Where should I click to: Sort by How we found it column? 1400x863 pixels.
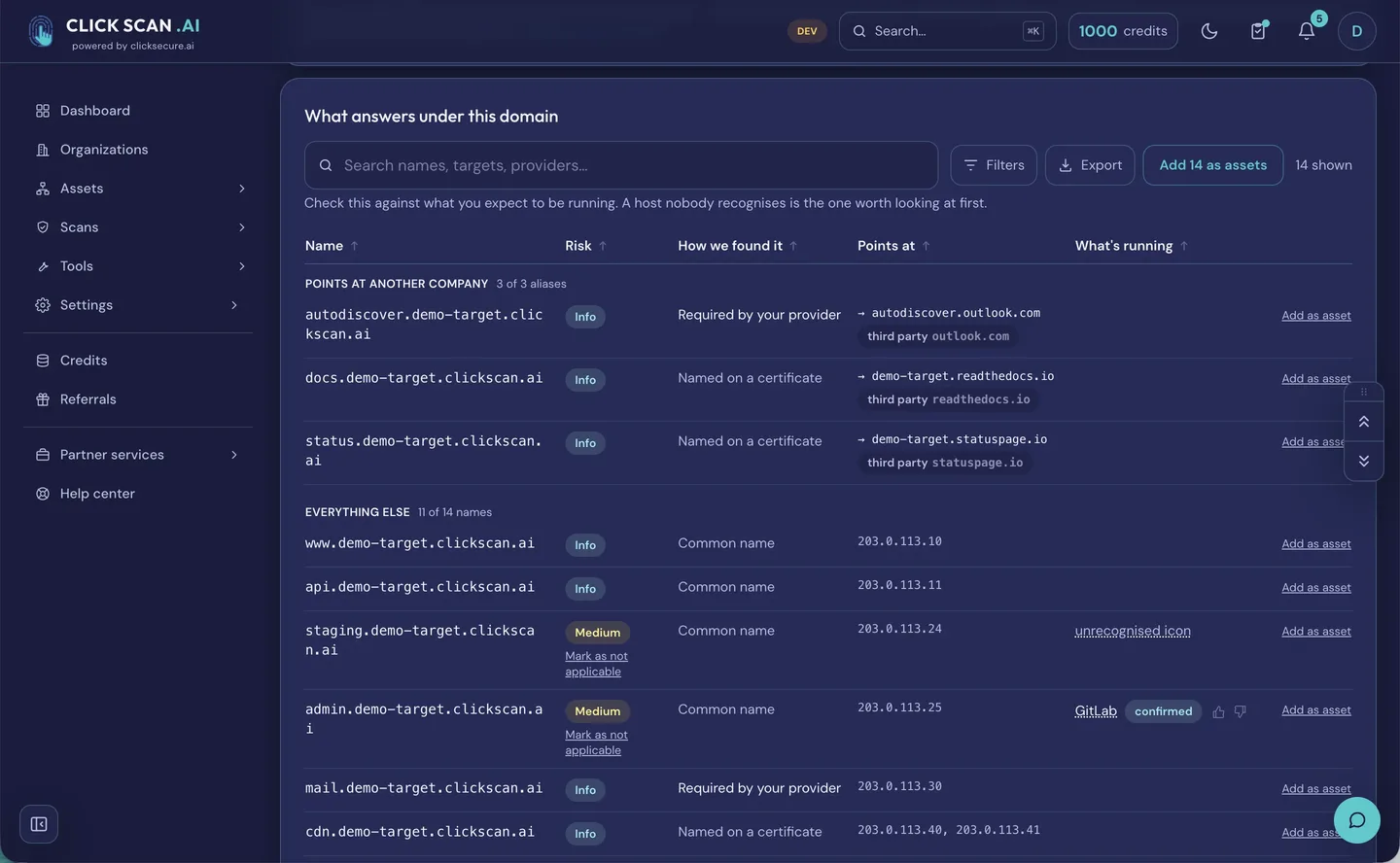tap(738, 246)
